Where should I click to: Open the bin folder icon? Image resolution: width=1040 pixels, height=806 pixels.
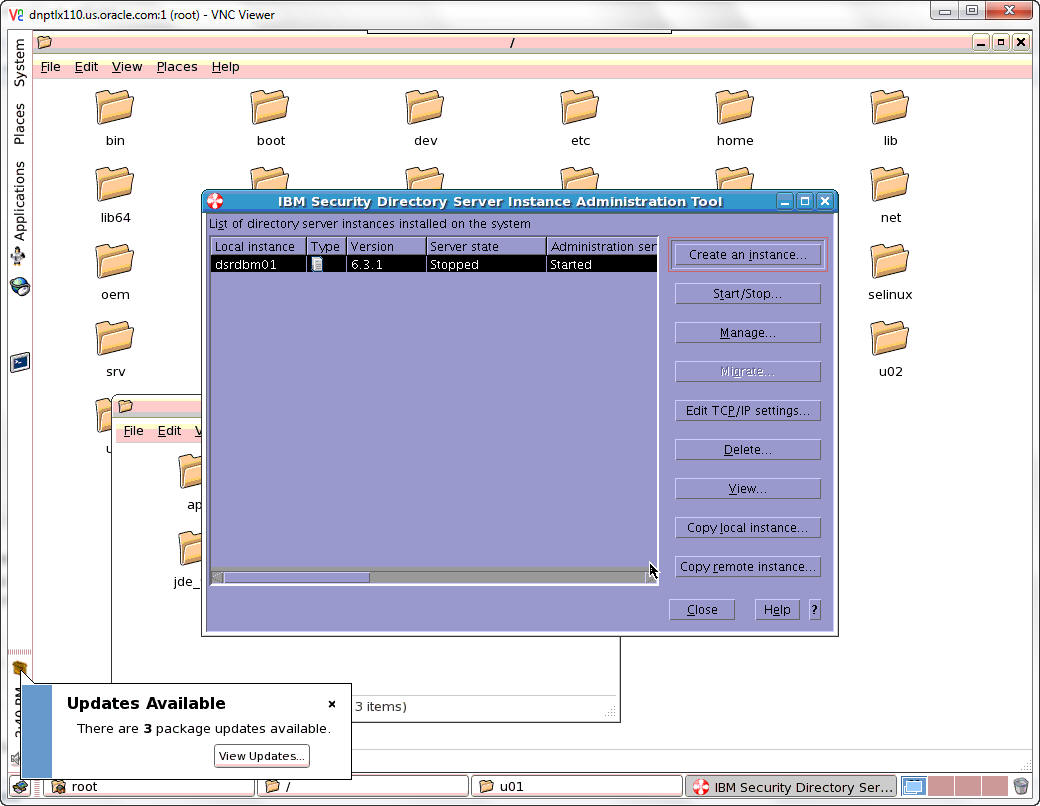pos(115,107)
